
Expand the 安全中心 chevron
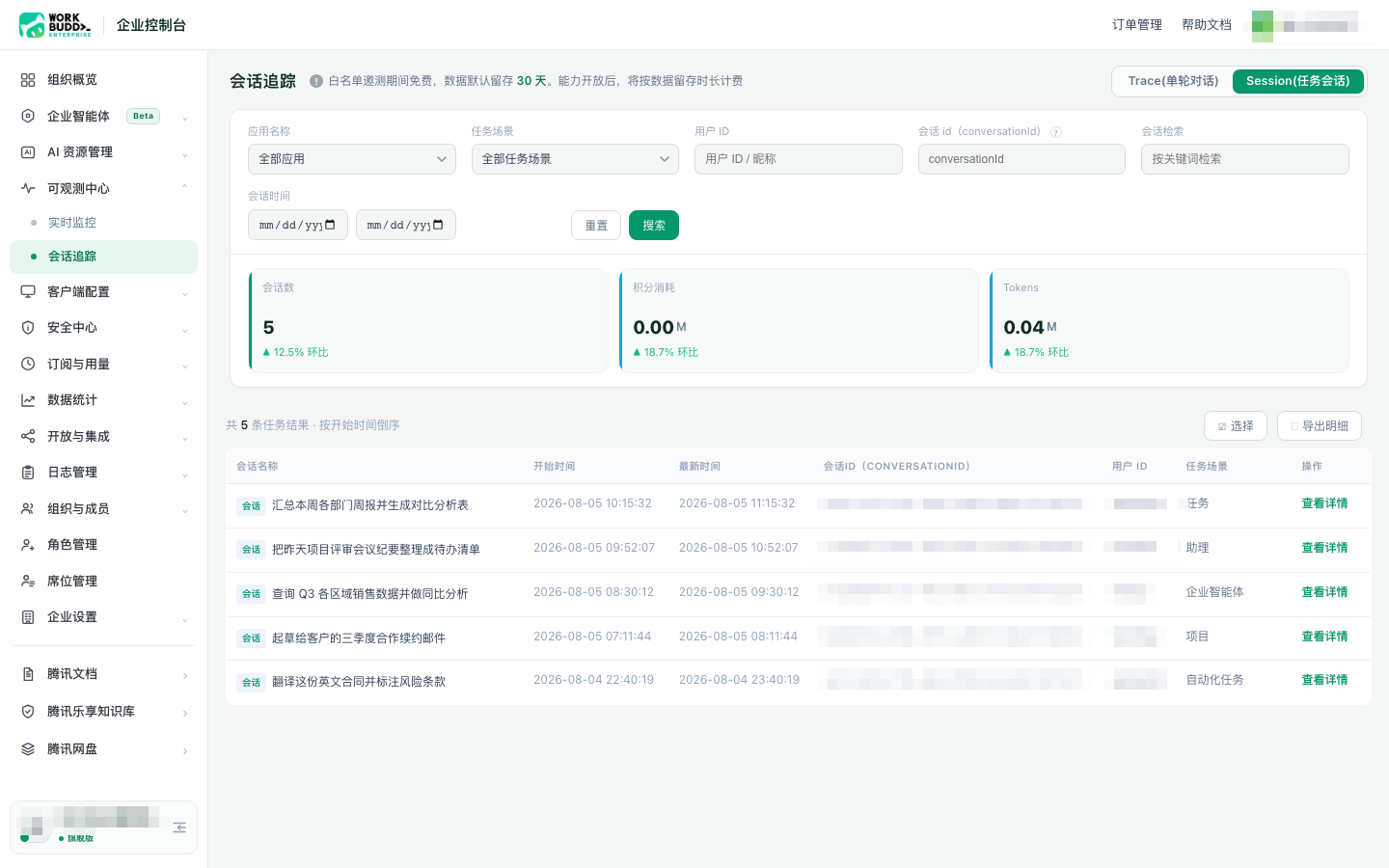(x=184, y=330)
